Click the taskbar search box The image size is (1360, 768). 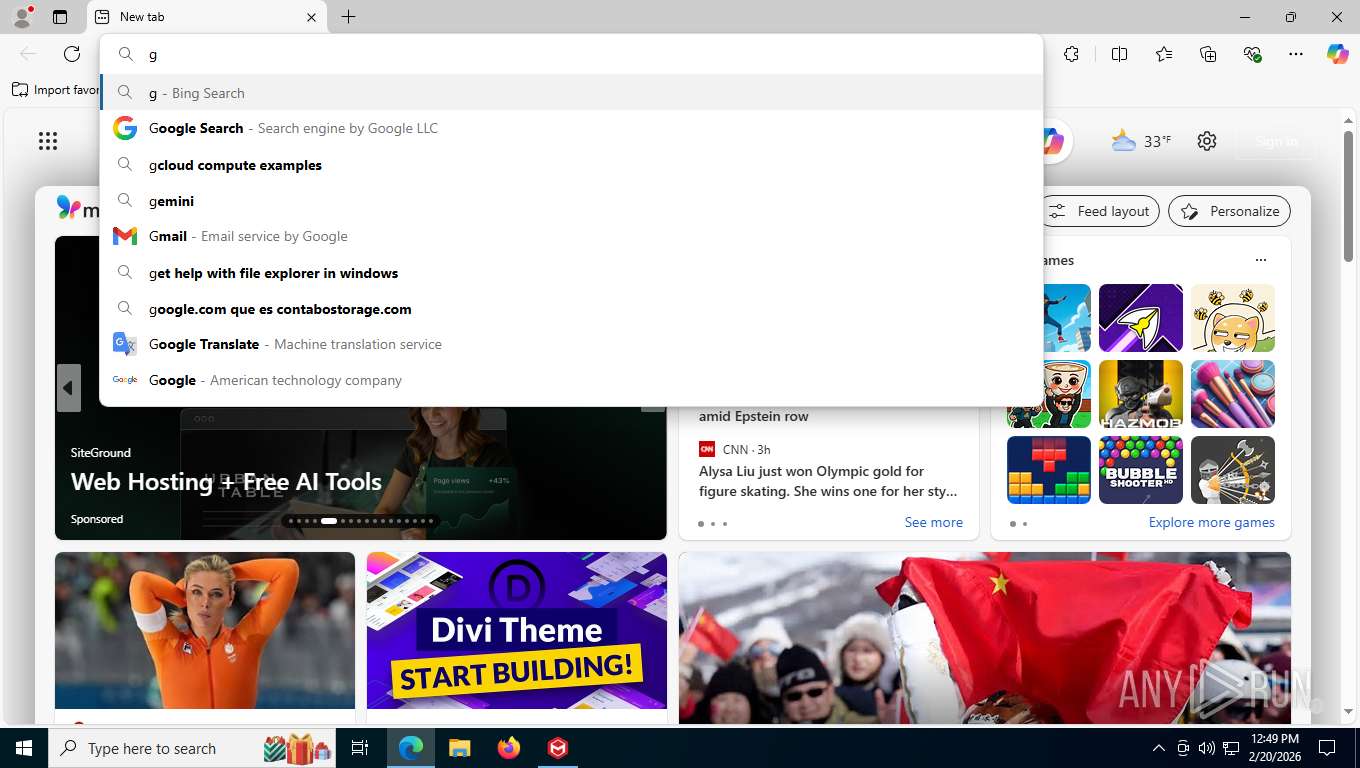click(x=194, y=748)
